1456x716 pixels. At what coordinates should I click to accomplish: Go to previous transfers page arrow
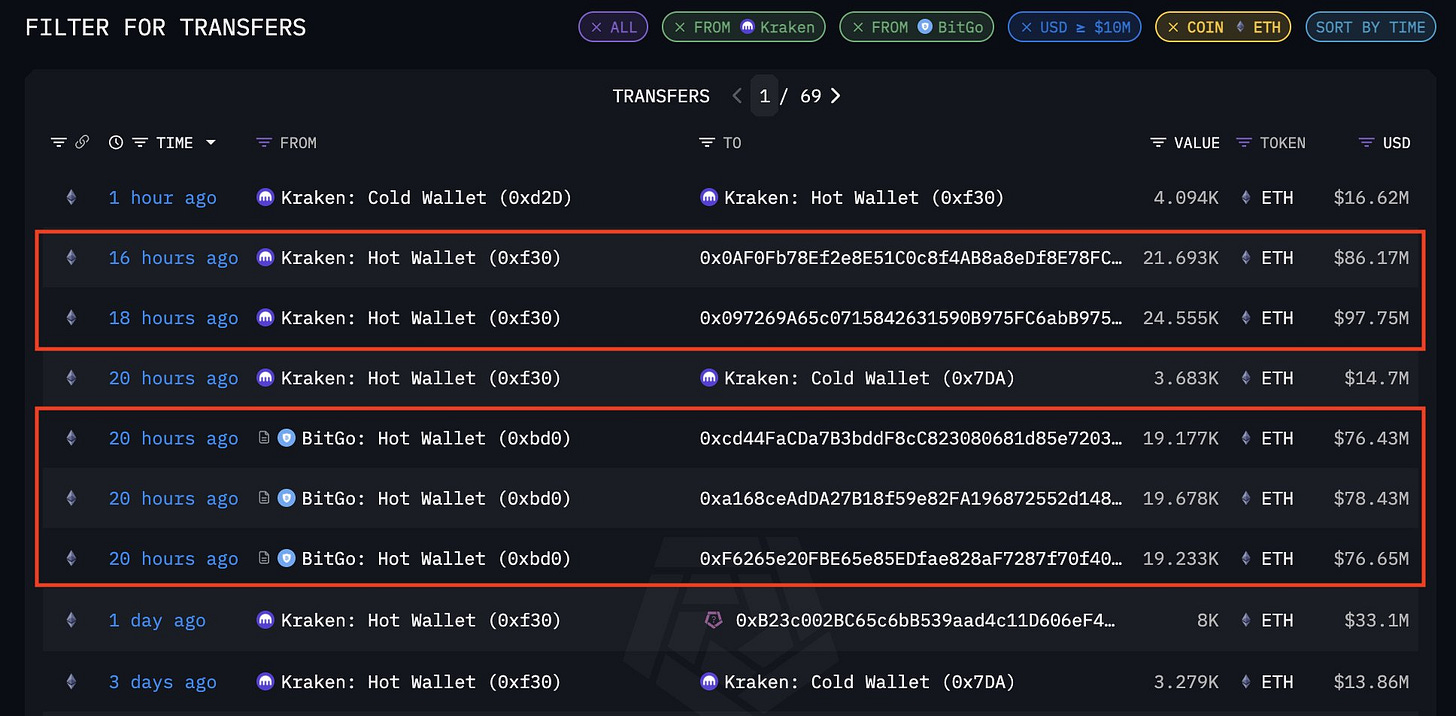737,96
